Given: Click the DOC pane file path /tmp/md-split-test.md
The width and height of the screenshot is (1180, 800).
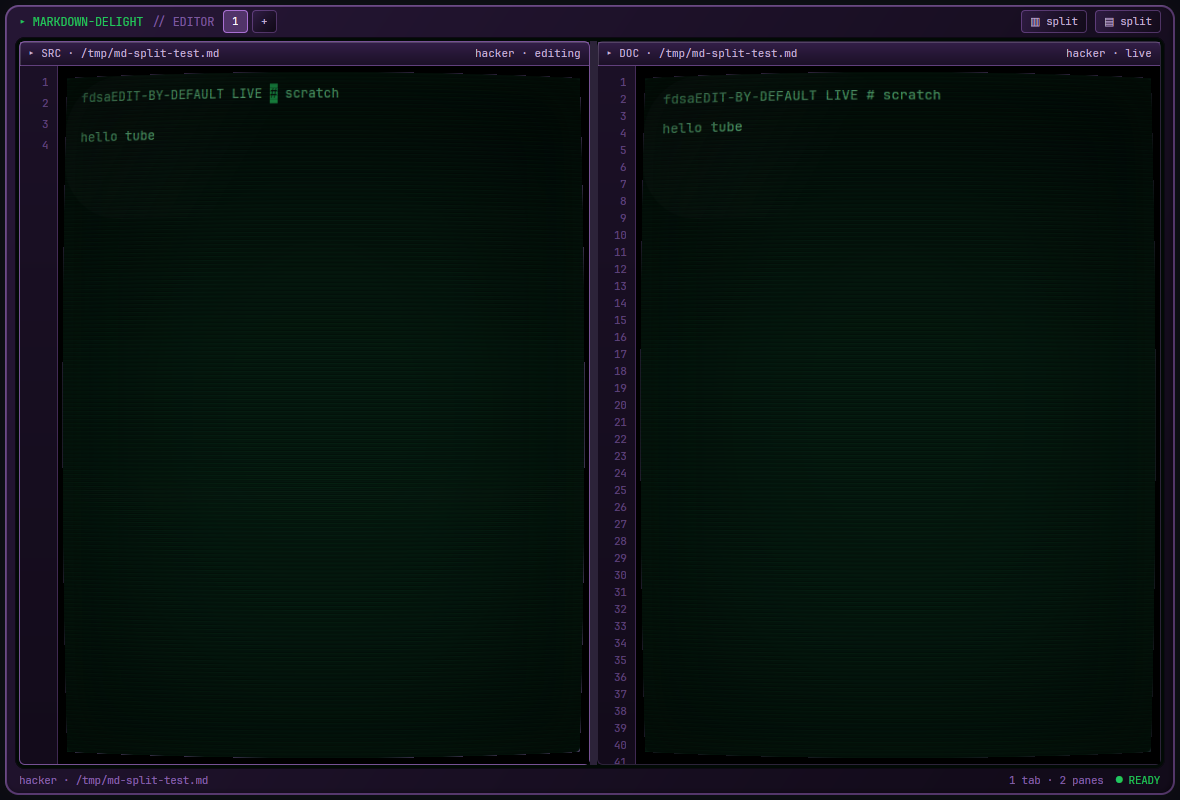Looking at the screenshot, I should (x=728, y=53).
